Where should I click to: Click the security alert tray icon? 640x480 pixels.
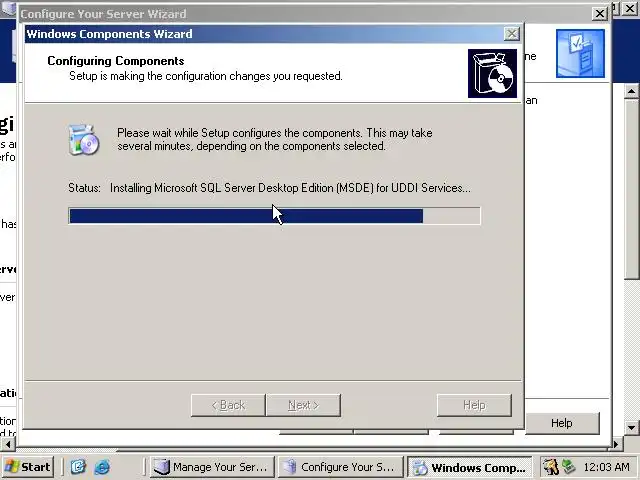550,467
